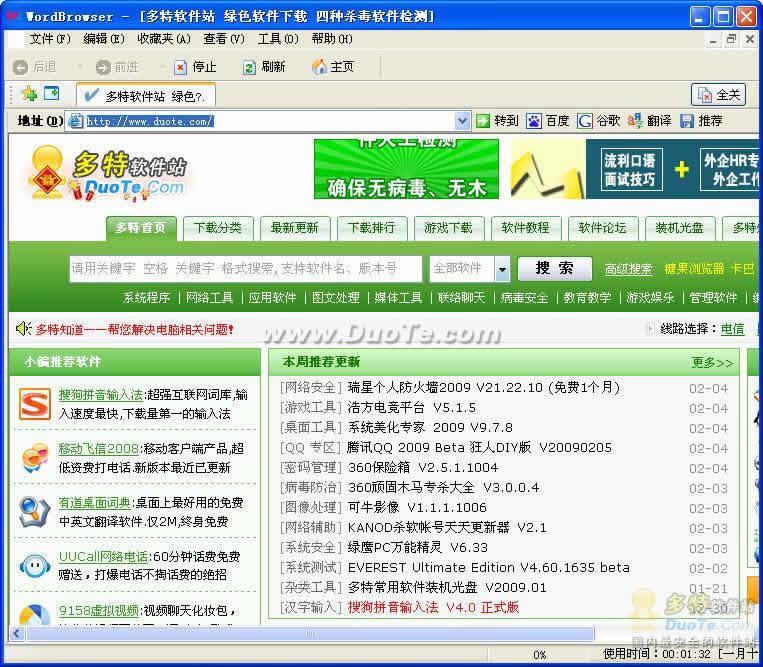
Task: Open 百度 paw search icon
Action: [533, 121]
